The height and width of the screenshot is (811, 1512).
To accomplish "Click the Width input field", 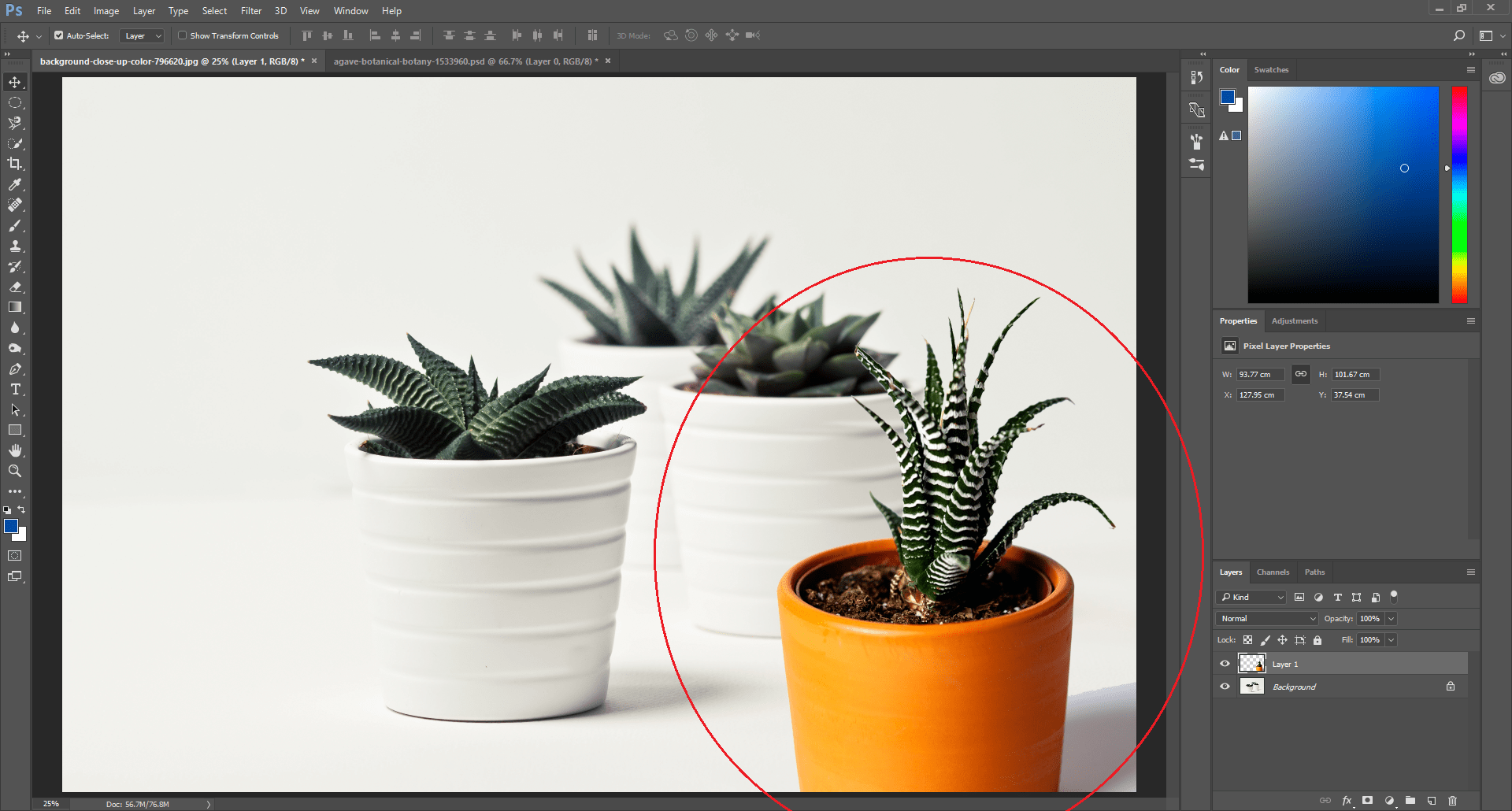I will pos(1260,375).
